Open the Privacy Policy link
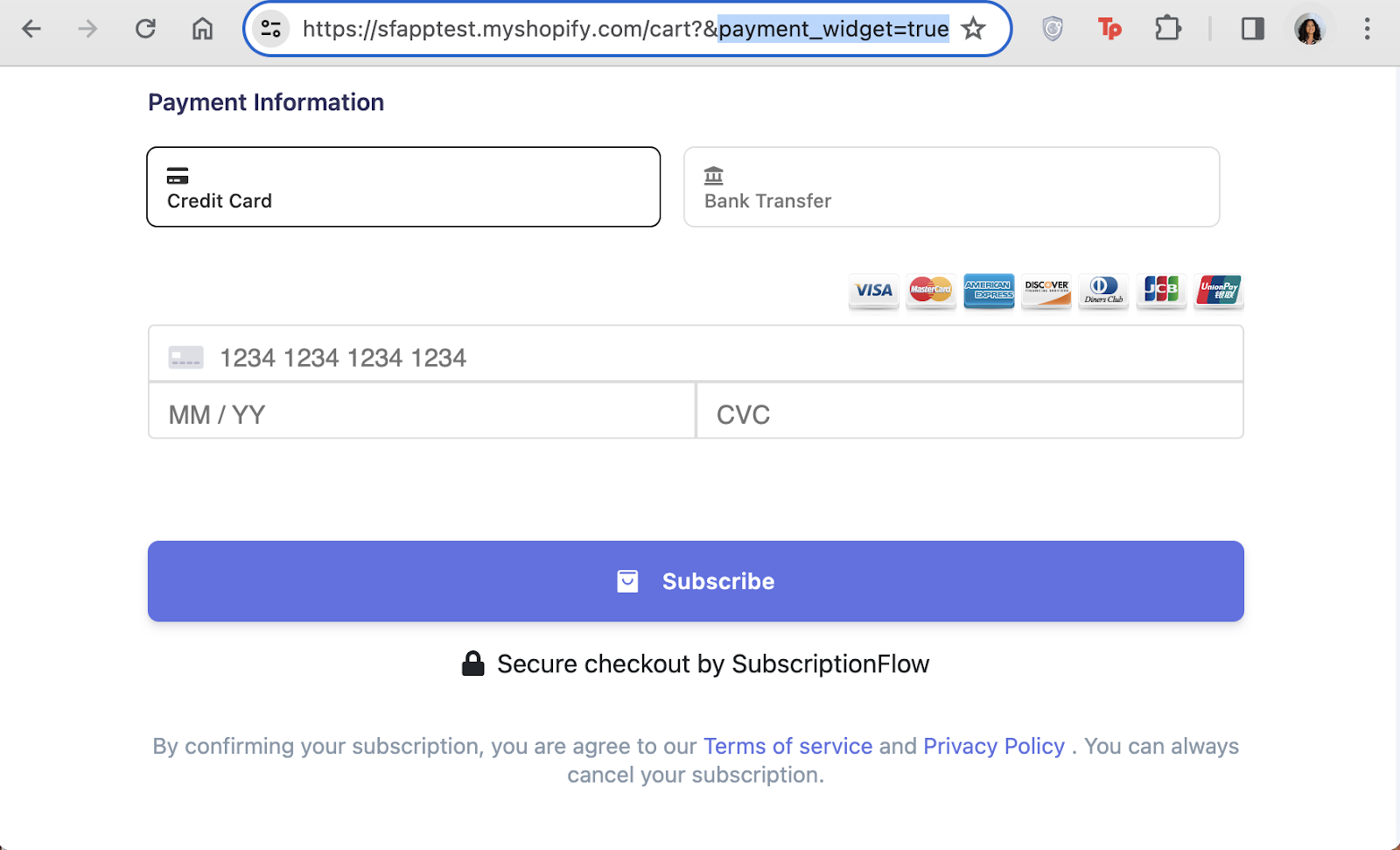1400x850 pixels. (994, 746)
